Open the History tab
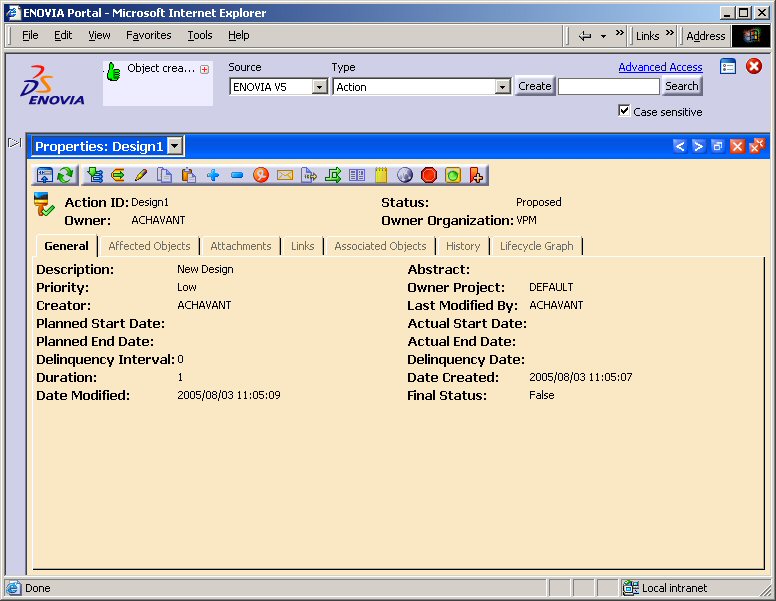This screenshot has height=601, width=776. point(463,246)
